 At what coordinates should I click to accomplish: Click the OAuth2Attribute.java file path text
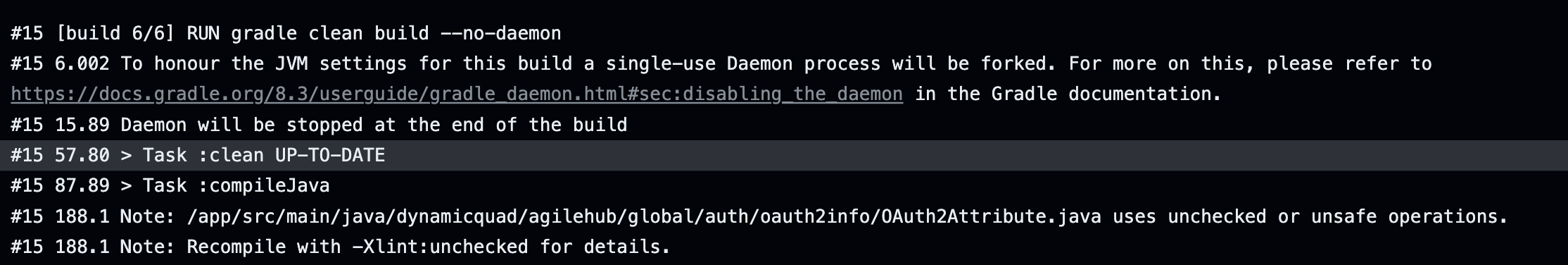tap(644, 216)
